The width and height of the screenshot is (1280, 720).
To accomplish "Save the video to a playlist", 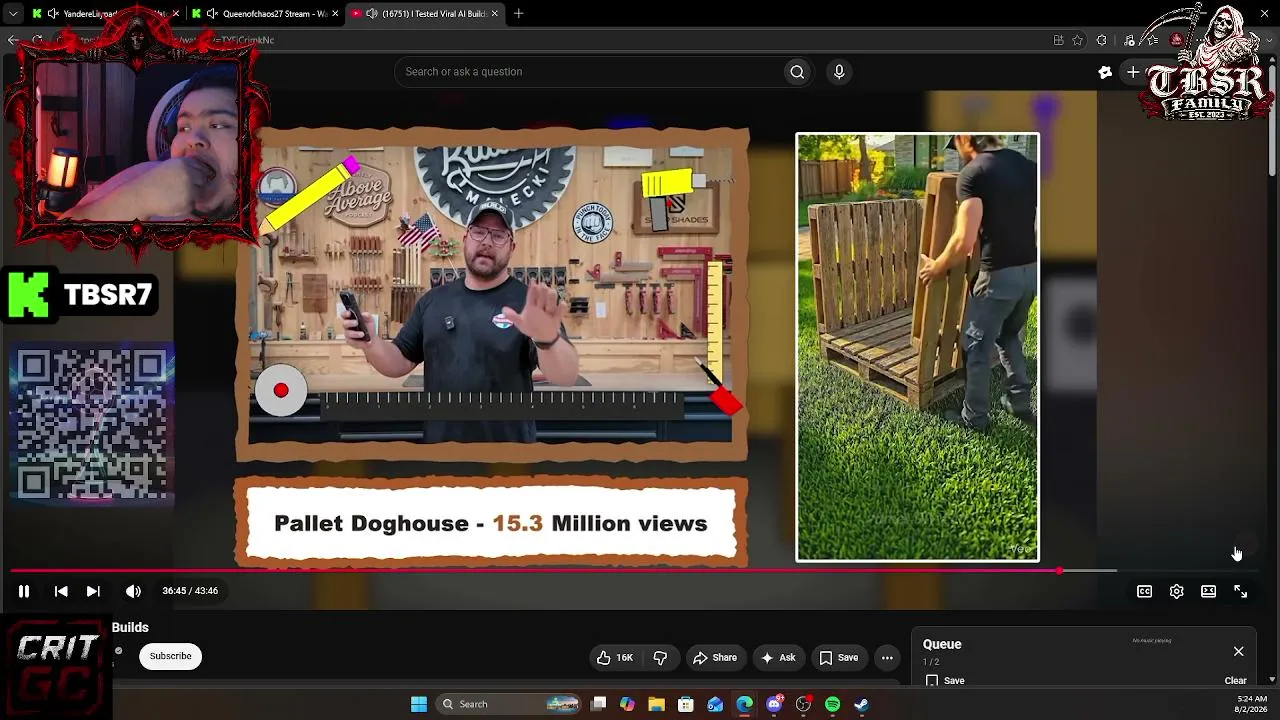I will point(839,657).
